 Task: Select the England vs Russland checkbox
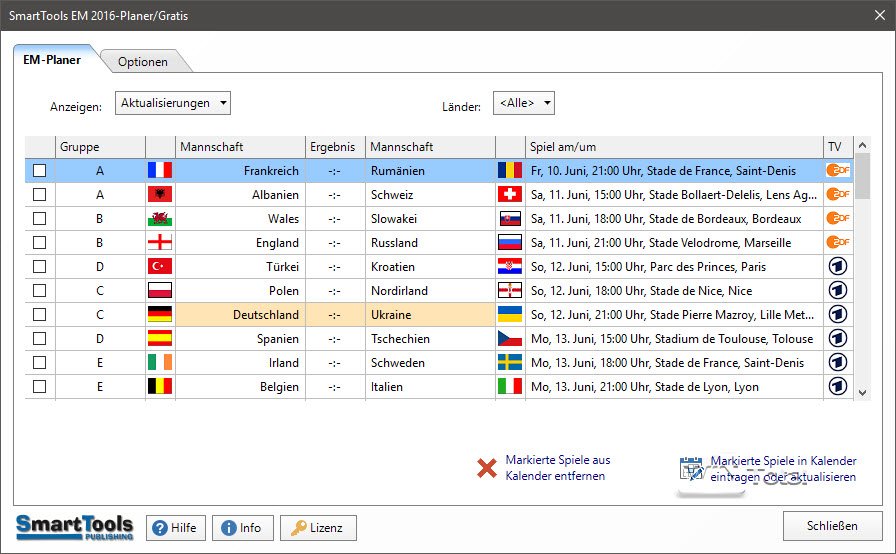coord(40,243)
